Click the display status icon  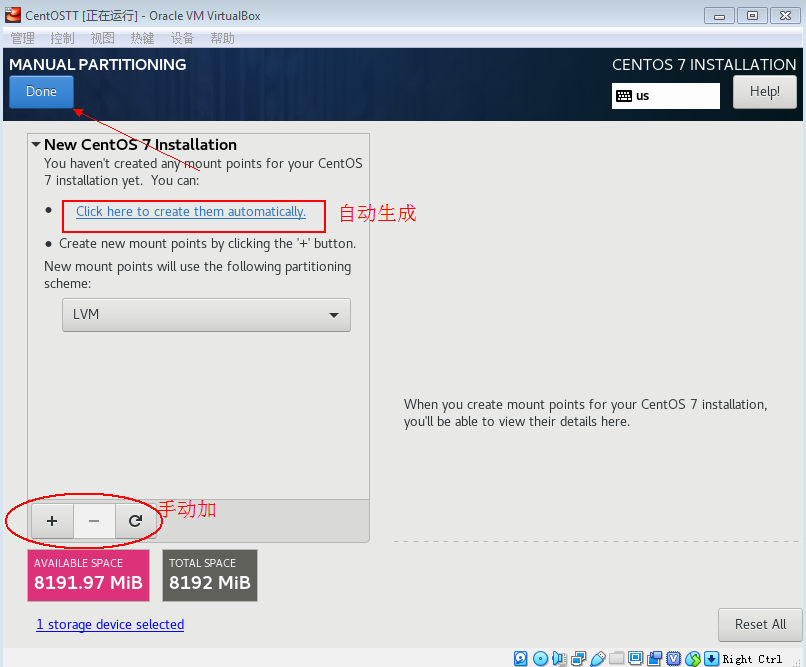click(x=636, y=658)
